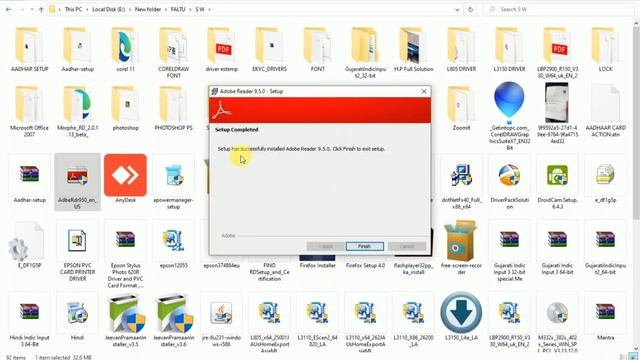Select the photoshop folder

(125, 109)
